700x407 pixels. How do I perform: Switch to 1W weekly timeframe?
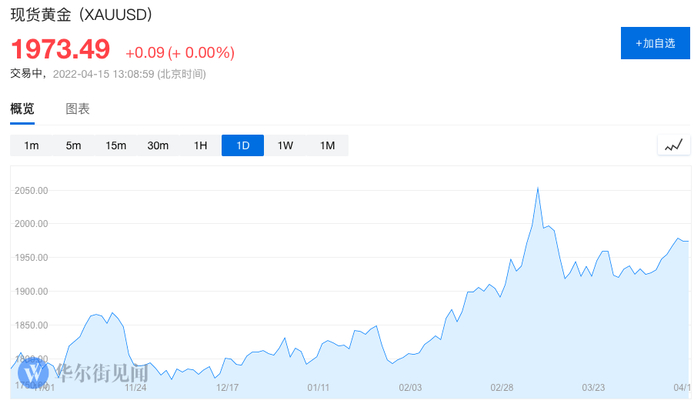[285, 146]
